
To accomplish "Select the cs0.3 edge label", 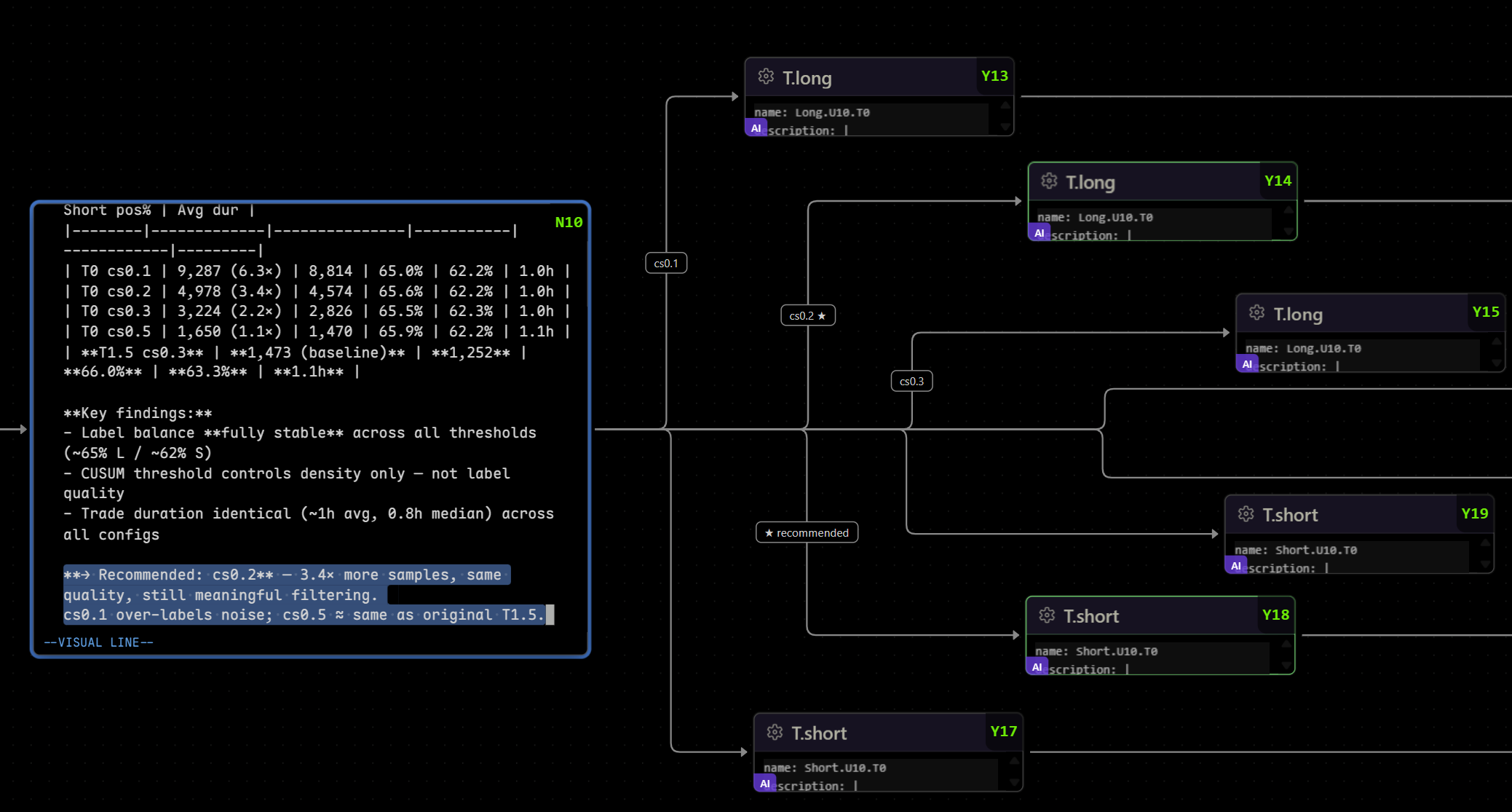I will click(911, 381).
